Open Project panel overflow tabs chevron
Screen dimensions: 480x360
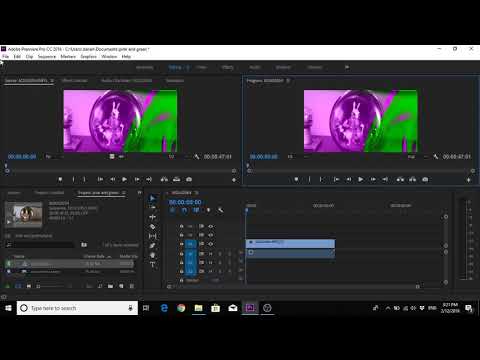click(x=140, y=193)
